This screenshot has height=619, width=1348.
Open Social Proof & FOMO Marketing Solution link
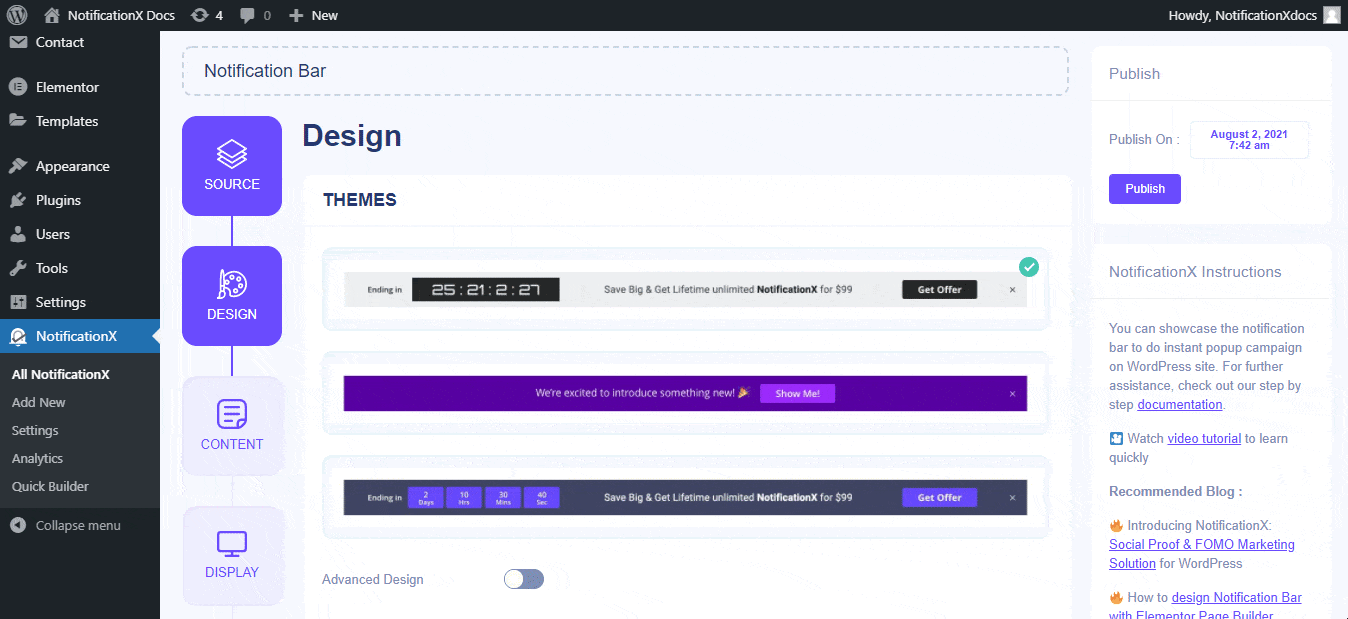pos(1202,554)
